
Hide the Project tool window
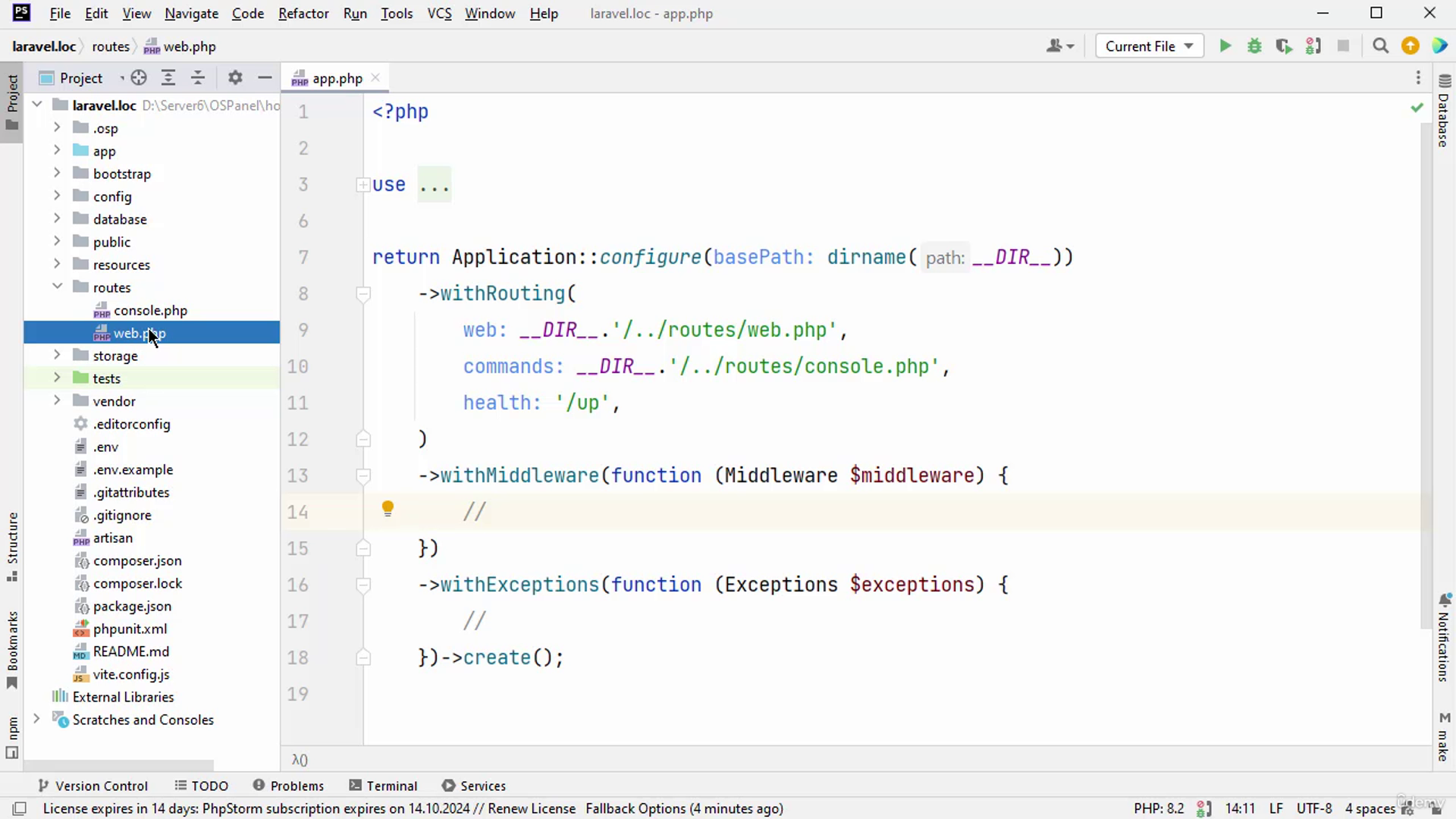pos(265,77)
